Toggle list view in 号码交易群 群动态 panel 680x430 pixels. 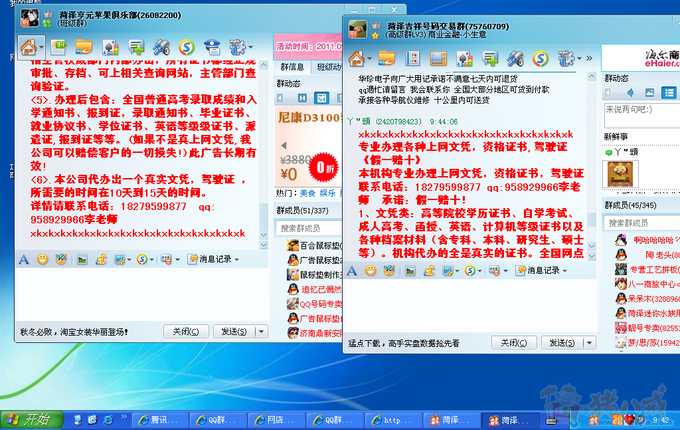click(669, 92)
